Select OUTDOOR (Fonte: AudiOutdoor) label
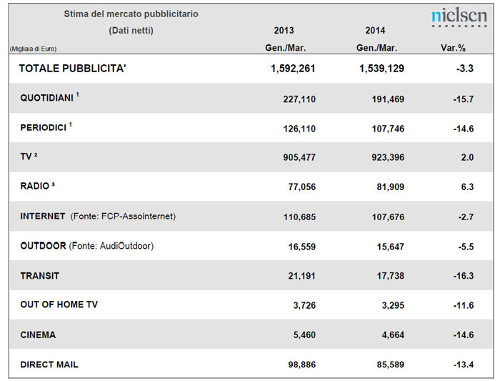Image resolution: width=500 pixels, height=381 pixels. [x=87, y=246]
